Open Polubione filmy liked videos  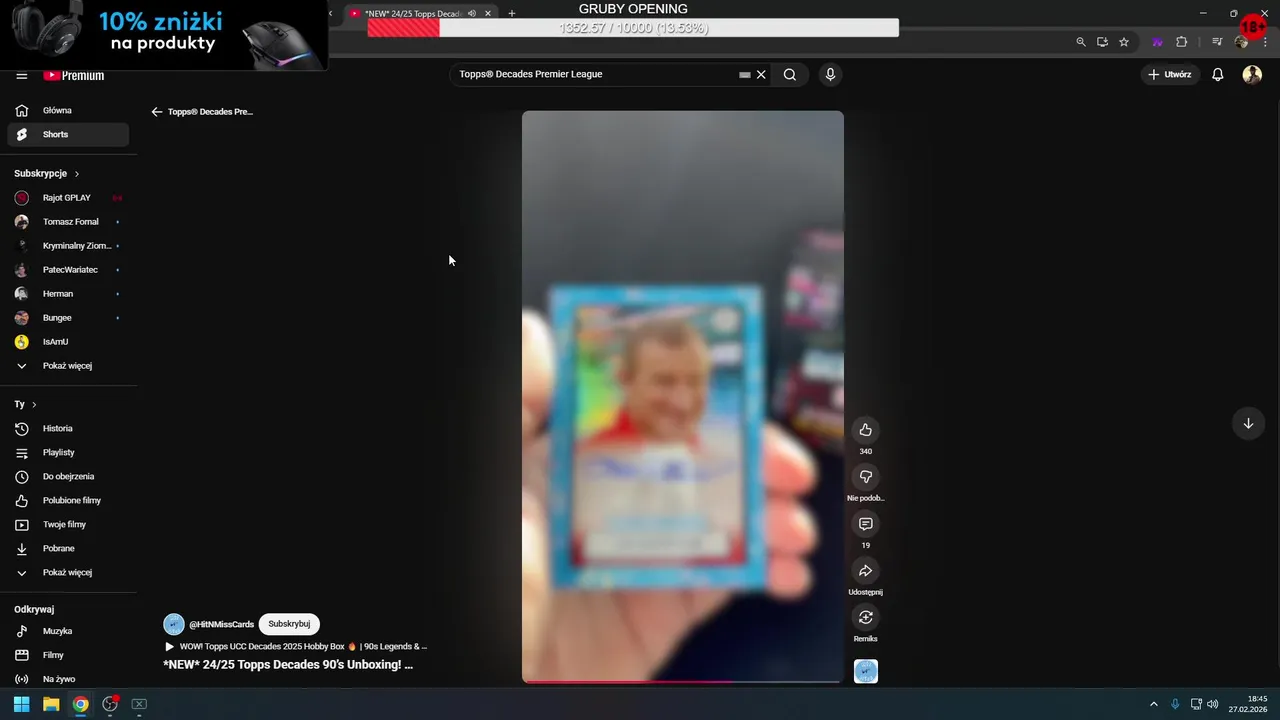tap(68, 500)
